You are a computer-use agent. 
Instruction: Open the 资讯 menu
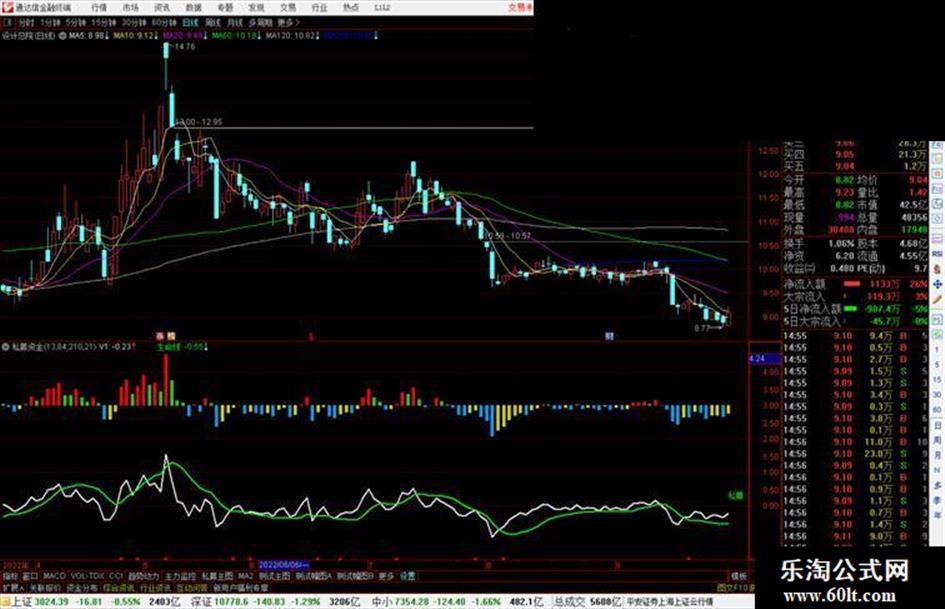point(162,7)
